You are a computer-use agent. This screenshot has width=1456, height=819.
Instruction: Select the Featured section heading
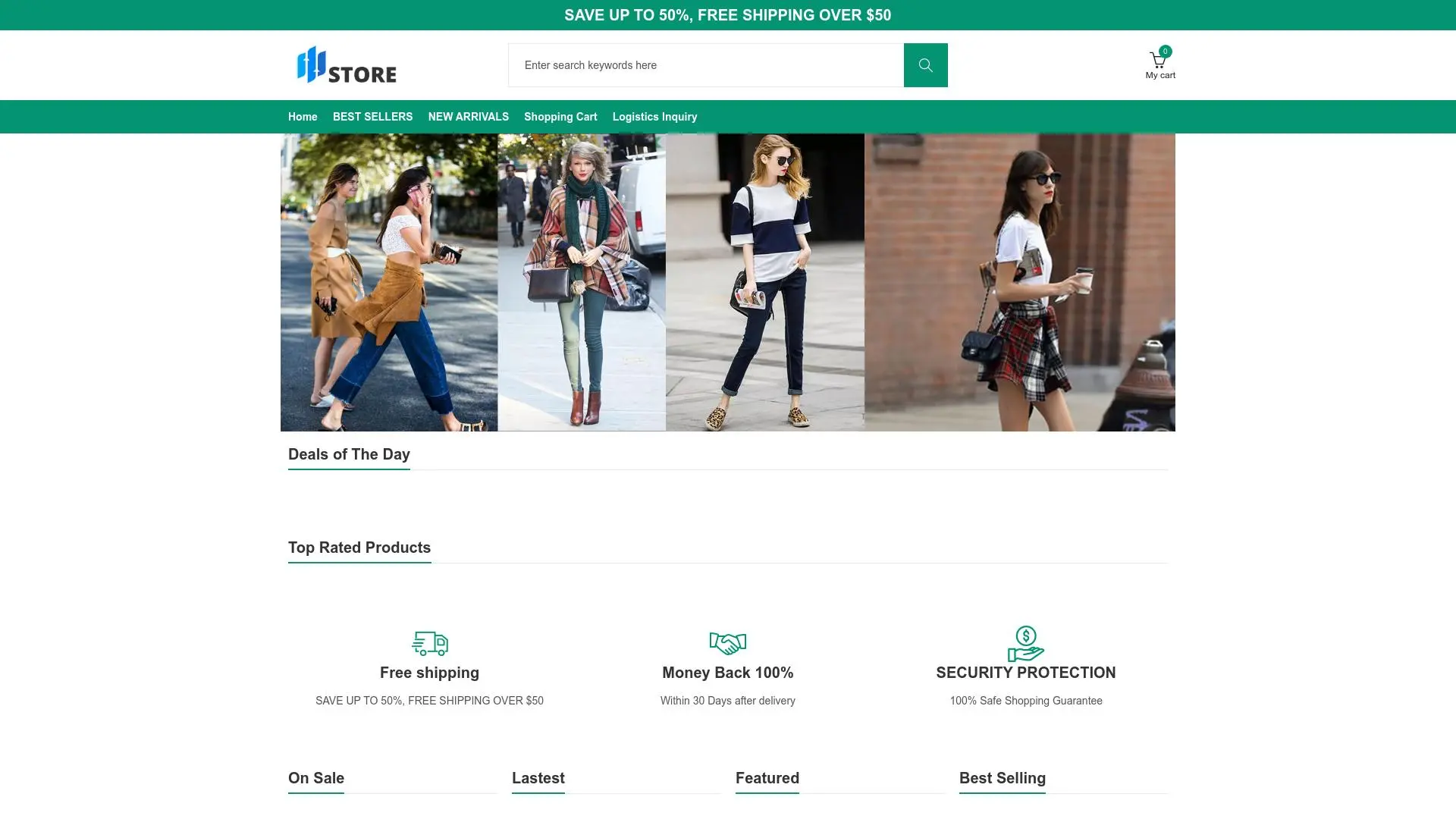pos(767,778)
